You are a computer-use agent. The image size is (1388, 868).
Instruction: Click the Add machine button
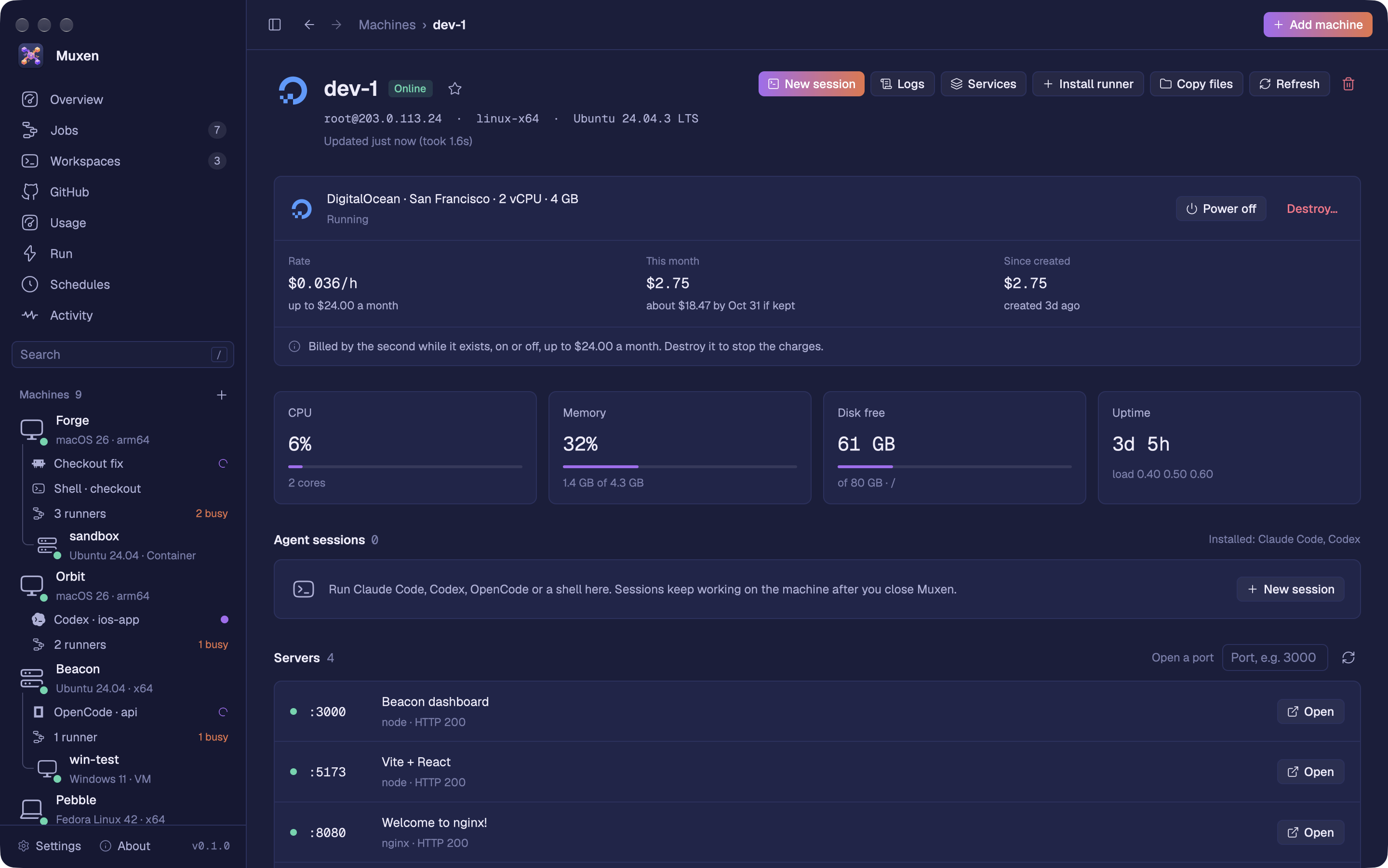1317,25
